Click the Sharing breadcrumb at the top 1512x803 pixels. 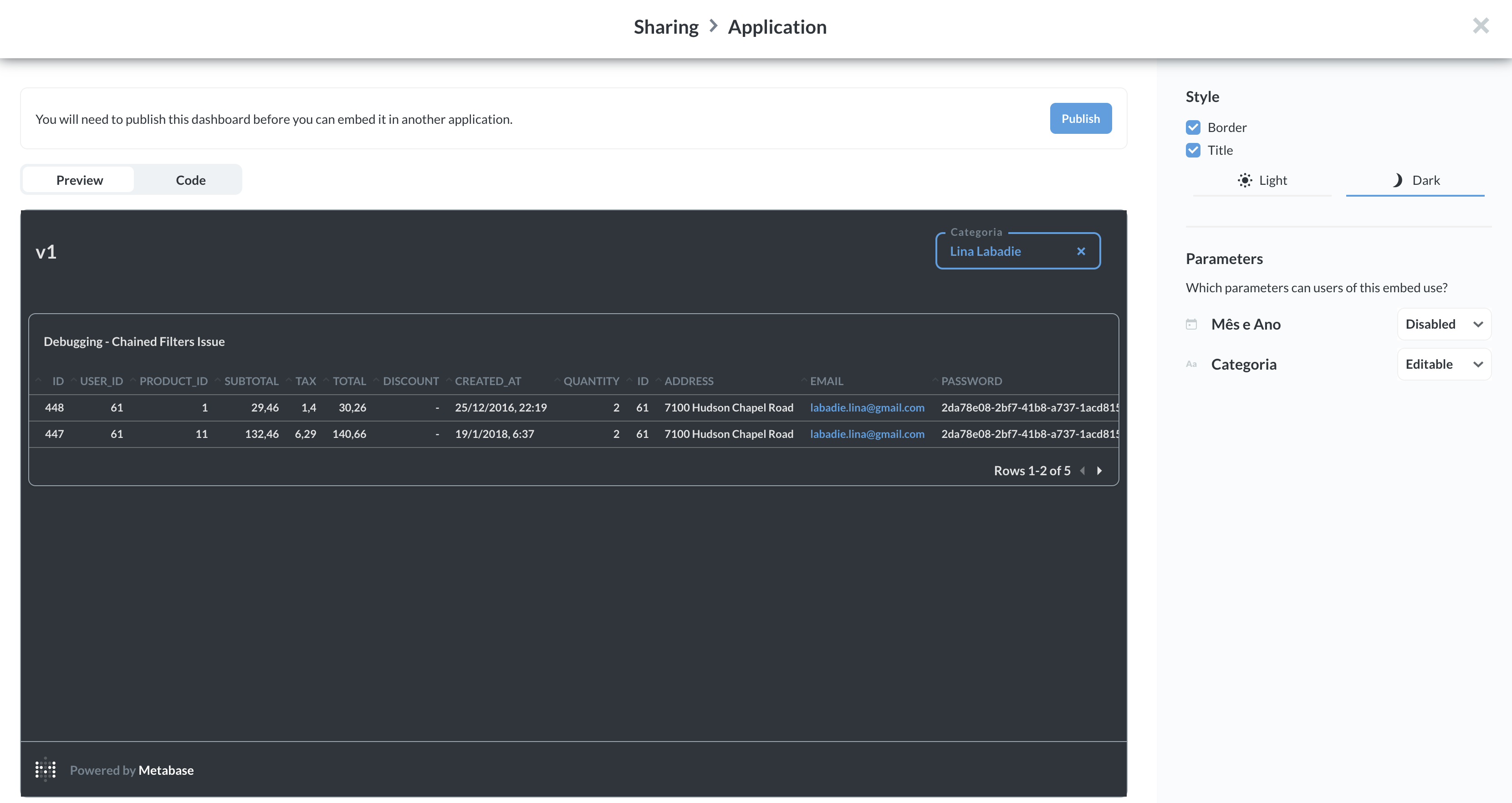[x=666, y=26]
